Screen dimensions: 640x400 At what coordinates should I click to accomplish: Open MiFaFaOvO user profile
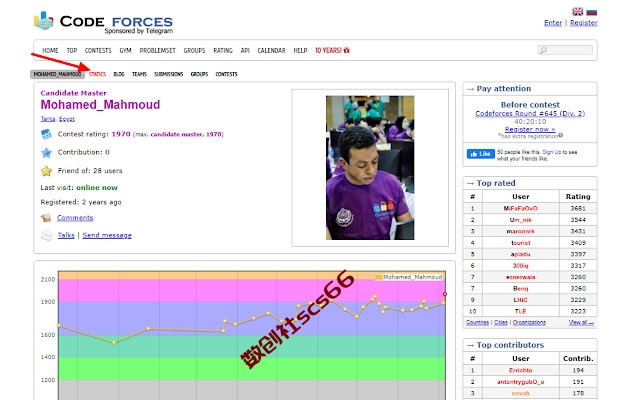(x=520, y=209)
